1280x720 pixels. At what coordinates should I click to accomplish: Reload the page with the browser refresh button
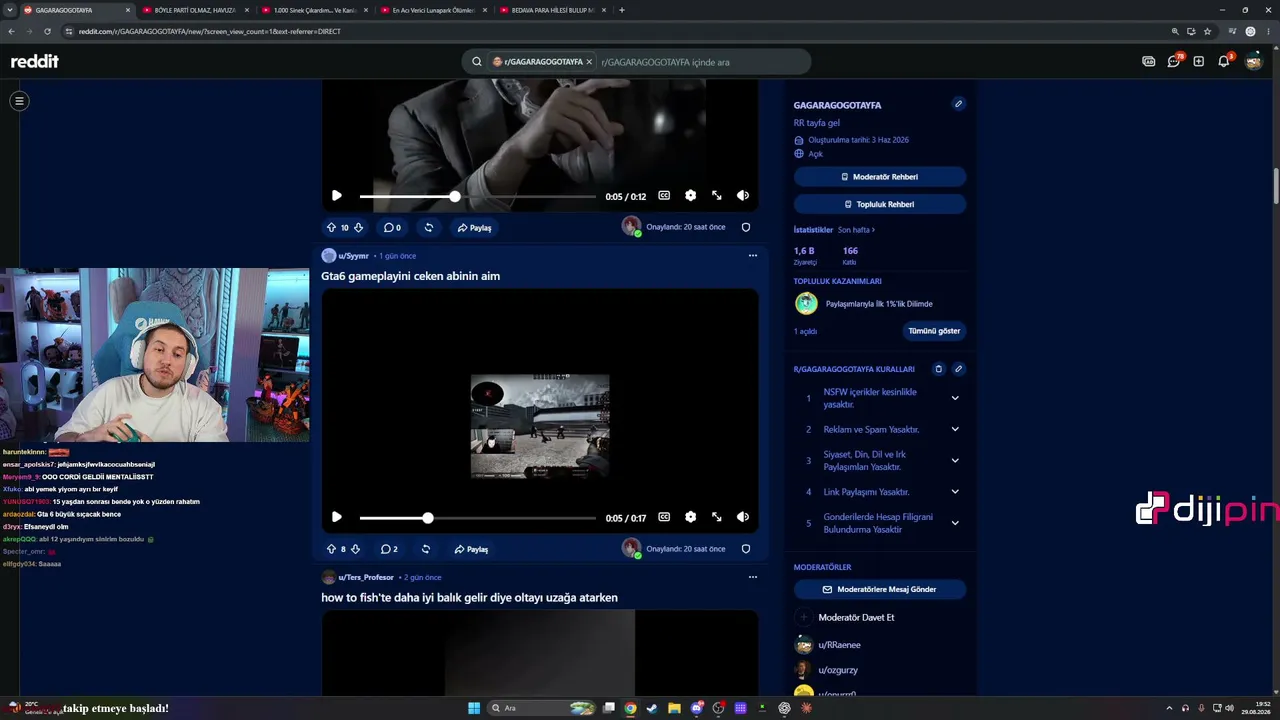(x=46, y=31)
